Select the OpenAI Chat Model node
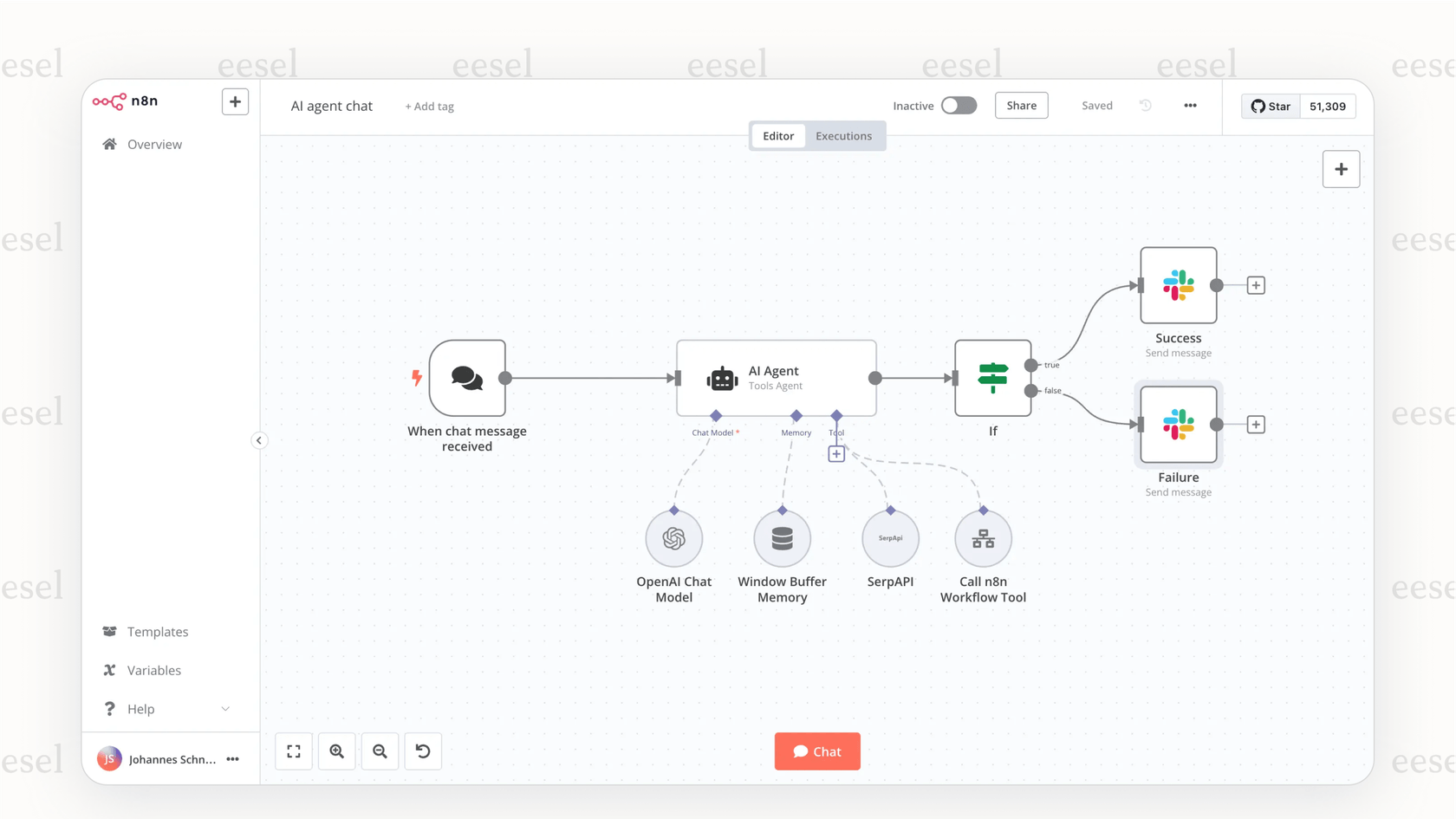 click(x=674, y=537)
